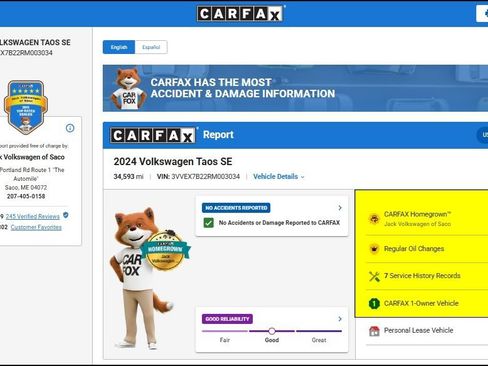Click the 2024 Volkswagen Taos SE heading
The height and width of the screenshot is (366, 488).
pyautogui.click(x=173, y=162)
